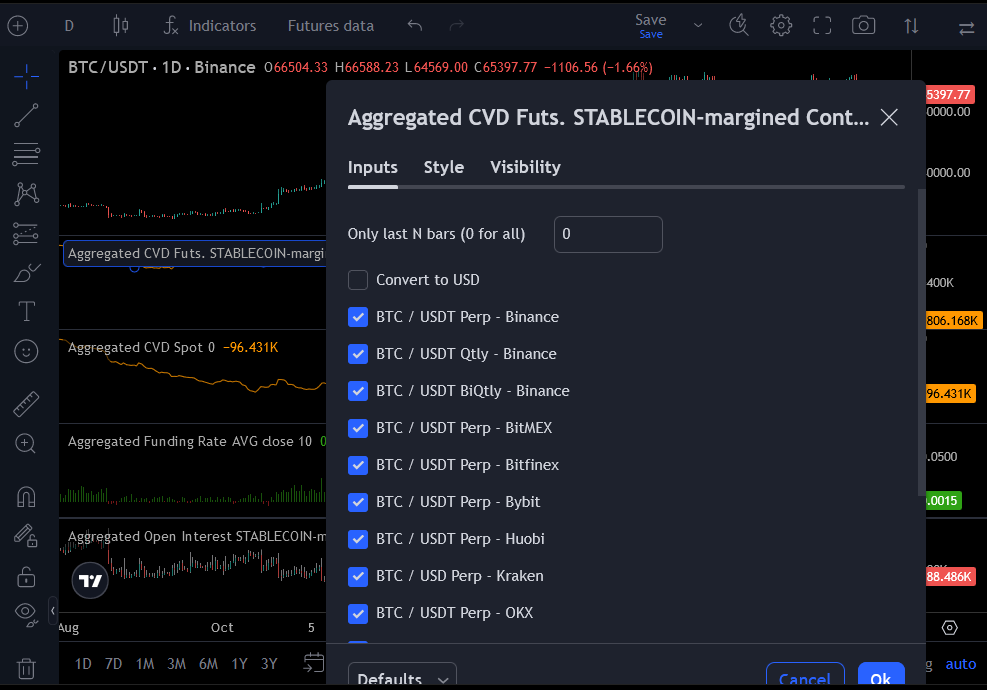
Task: Delete drawings with trash icon
Action: tap(26, 668)
